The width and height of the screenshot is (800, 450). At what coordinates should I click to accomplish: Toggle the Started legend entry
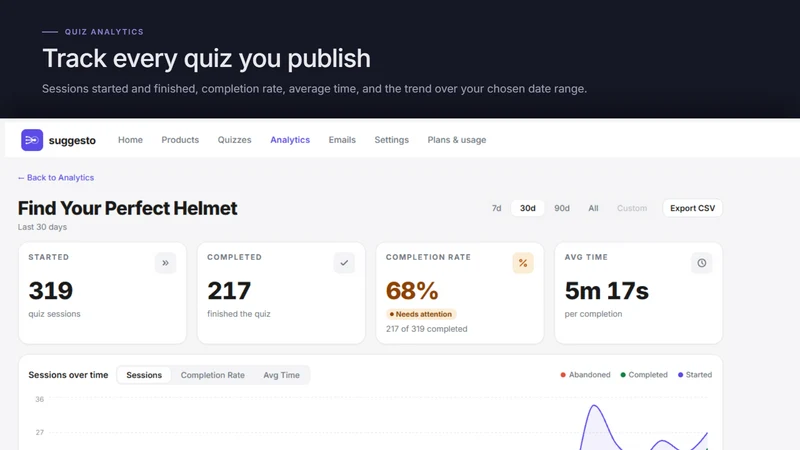pos(695,374)
